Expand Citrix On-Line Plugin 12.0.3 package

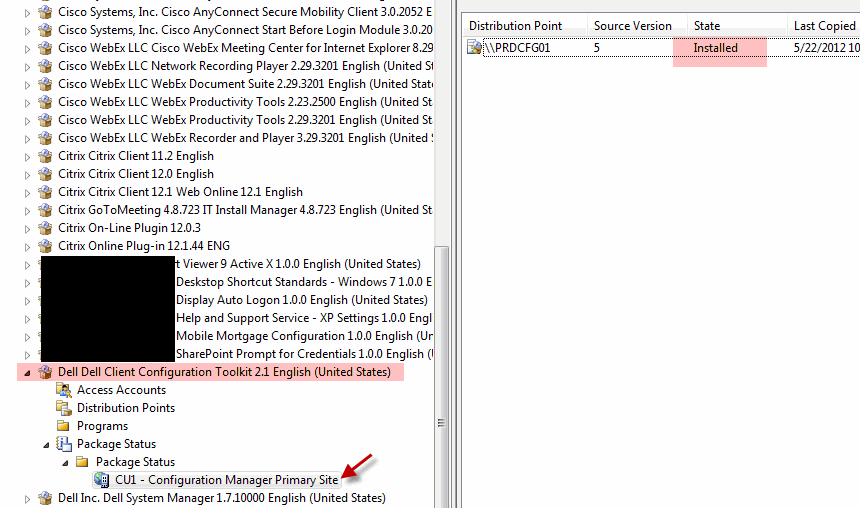(27, 229)
